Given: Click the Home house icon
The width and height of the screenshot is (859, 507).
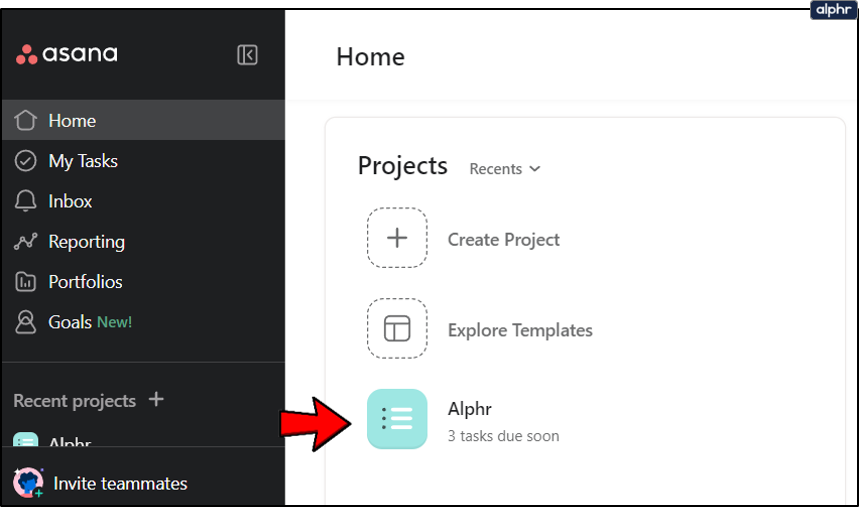Looking at the screenshot, I should [x=27, y=121].
